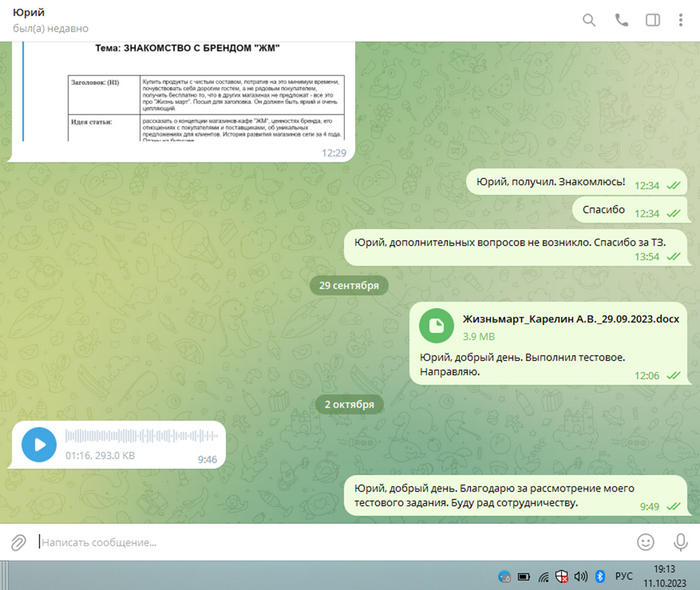Open the antivirus shield tray icon

[562, 577]
